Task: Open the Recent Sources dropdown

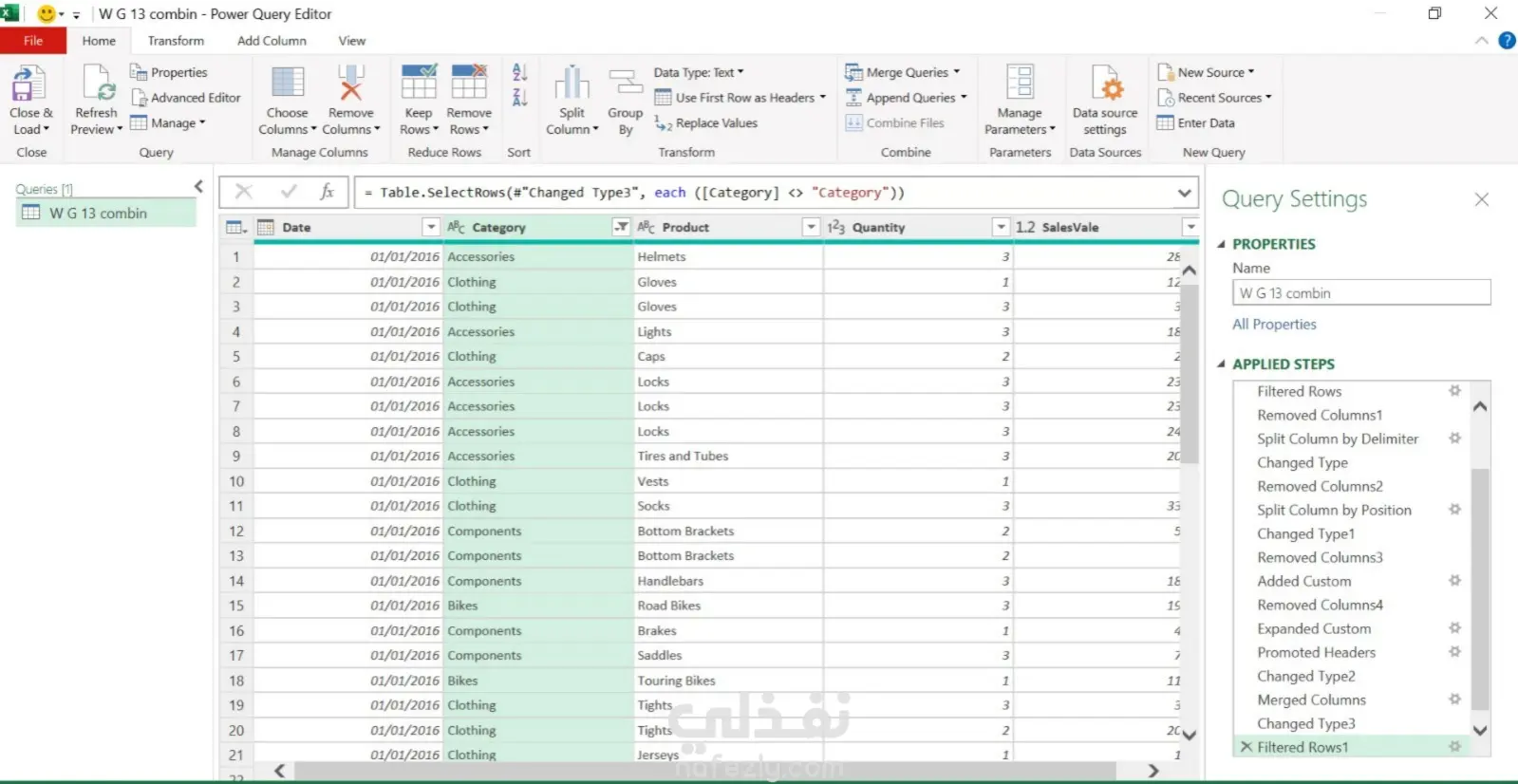Action: (x=1214, y=98)
